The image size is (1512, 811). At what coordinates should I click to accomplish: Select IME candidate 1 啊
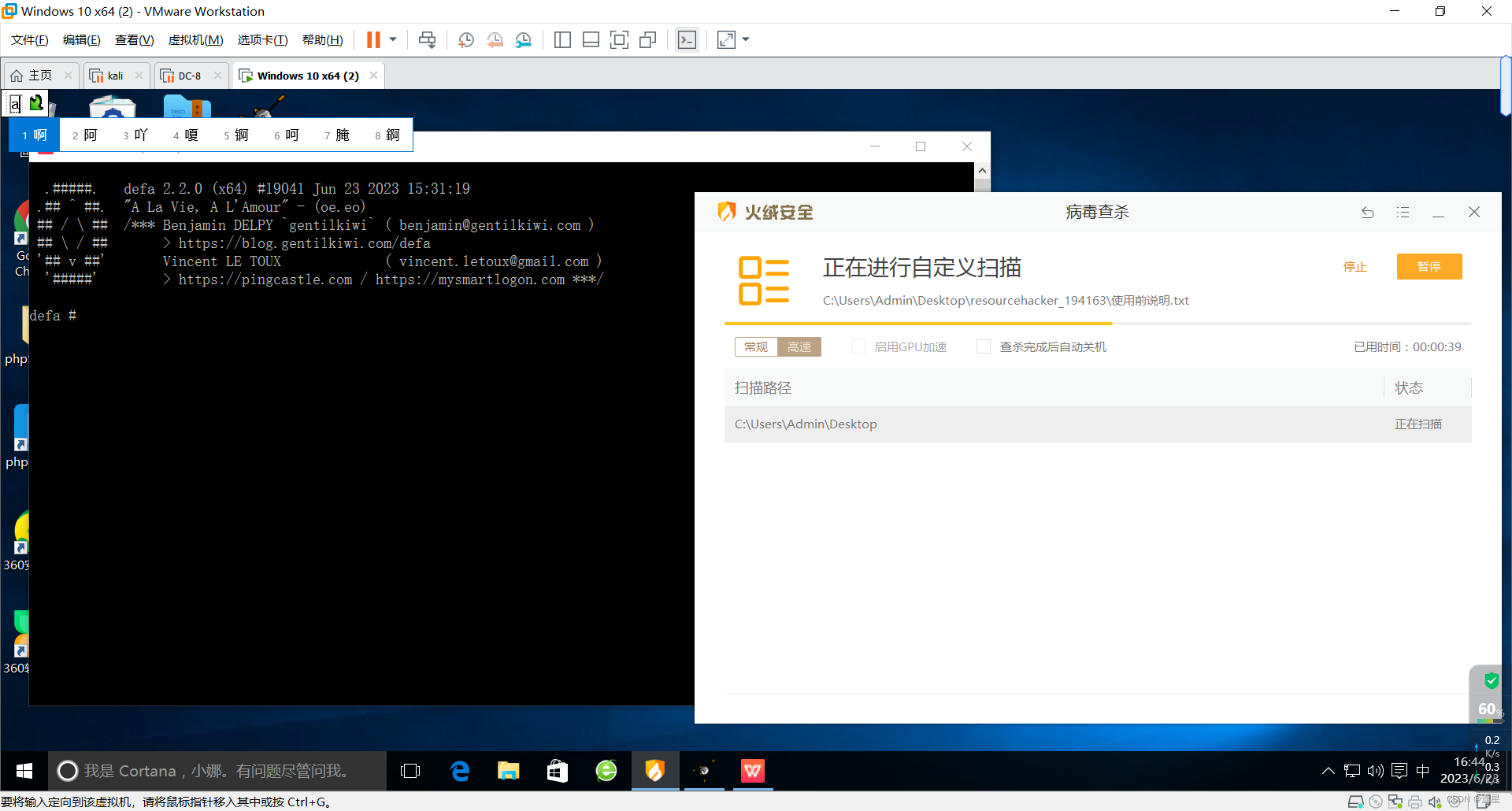coord(35,135)
